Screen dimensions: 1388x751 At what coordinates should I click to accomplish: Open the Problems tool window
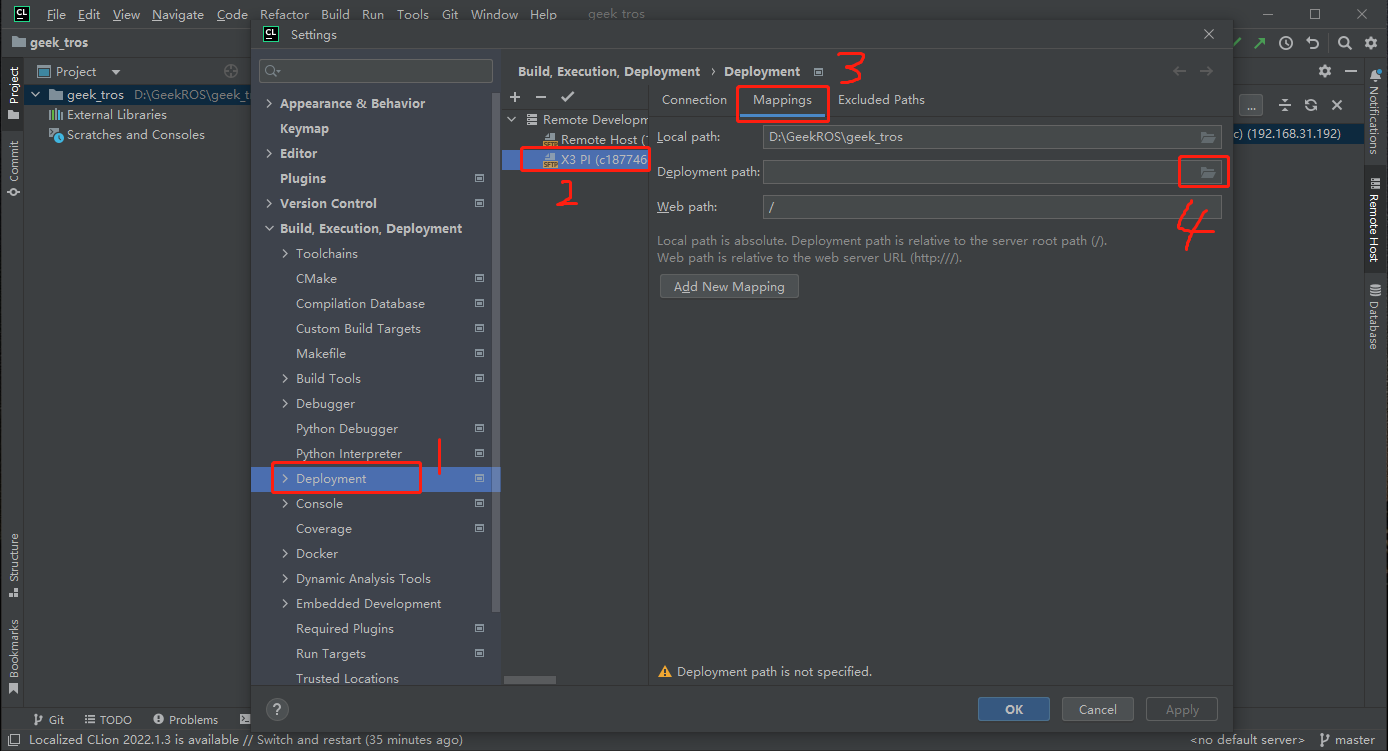point(186,719)
